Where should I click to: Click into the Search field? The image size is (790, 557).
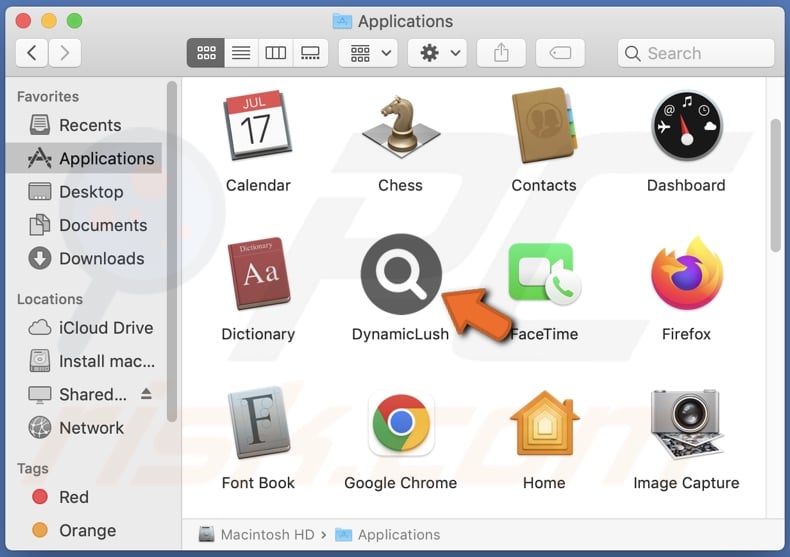[x=695, y=53]
